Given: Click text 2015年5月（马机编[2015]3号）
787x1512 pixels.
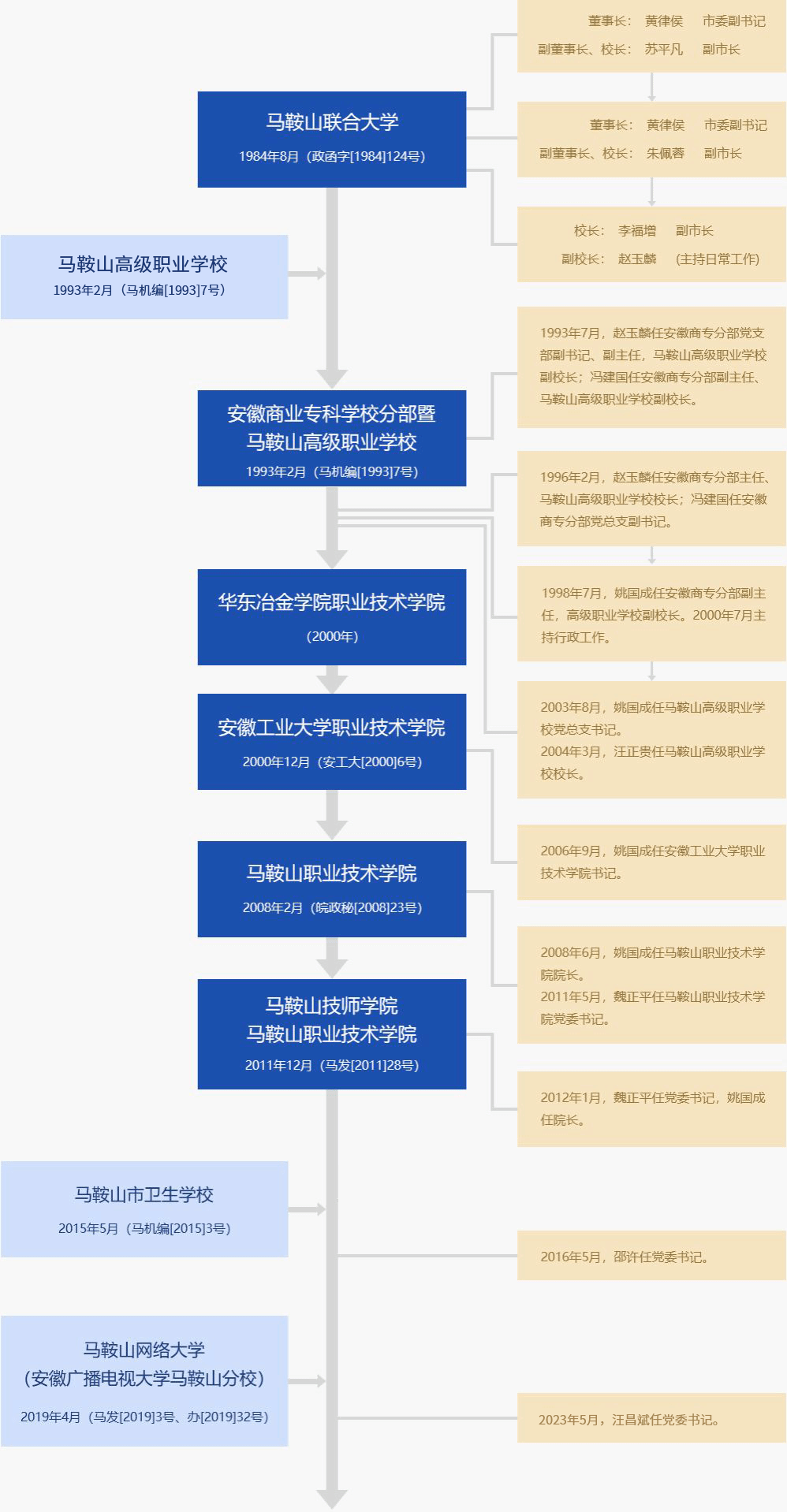Looking at the screenshot, I should 144,1228.
